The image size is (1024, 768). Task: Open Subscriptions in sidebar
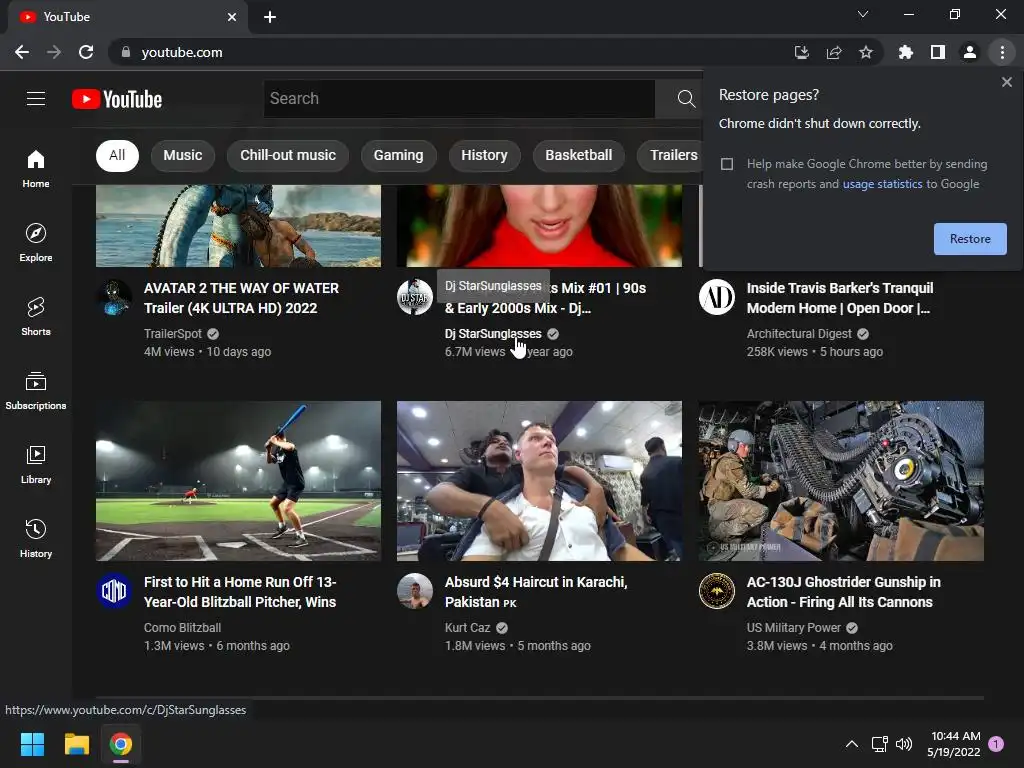pos(36,390)
